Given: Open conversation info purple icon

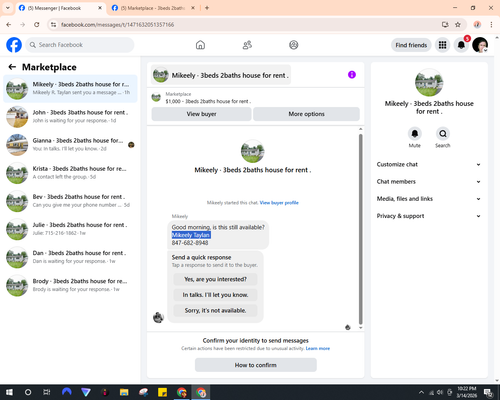Looking at the screenshot, I should [x=352, y=75].
